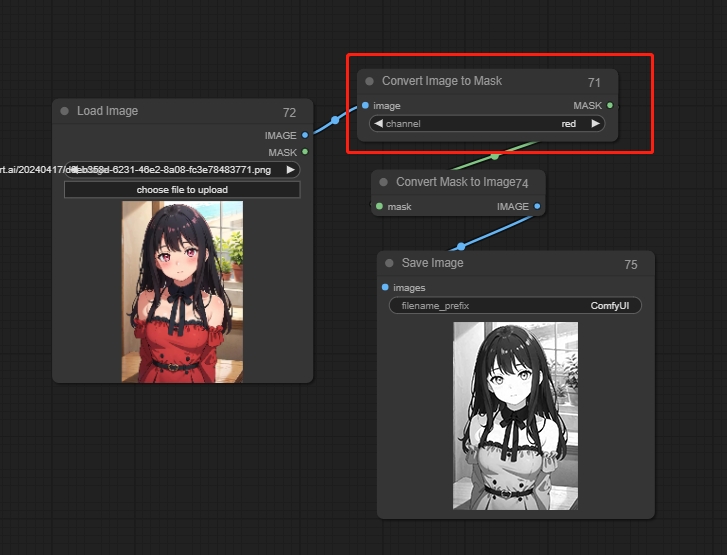727x555 pixels.
Task: Click the Load Image IMAGE output port
Action: tap(305, 135)
